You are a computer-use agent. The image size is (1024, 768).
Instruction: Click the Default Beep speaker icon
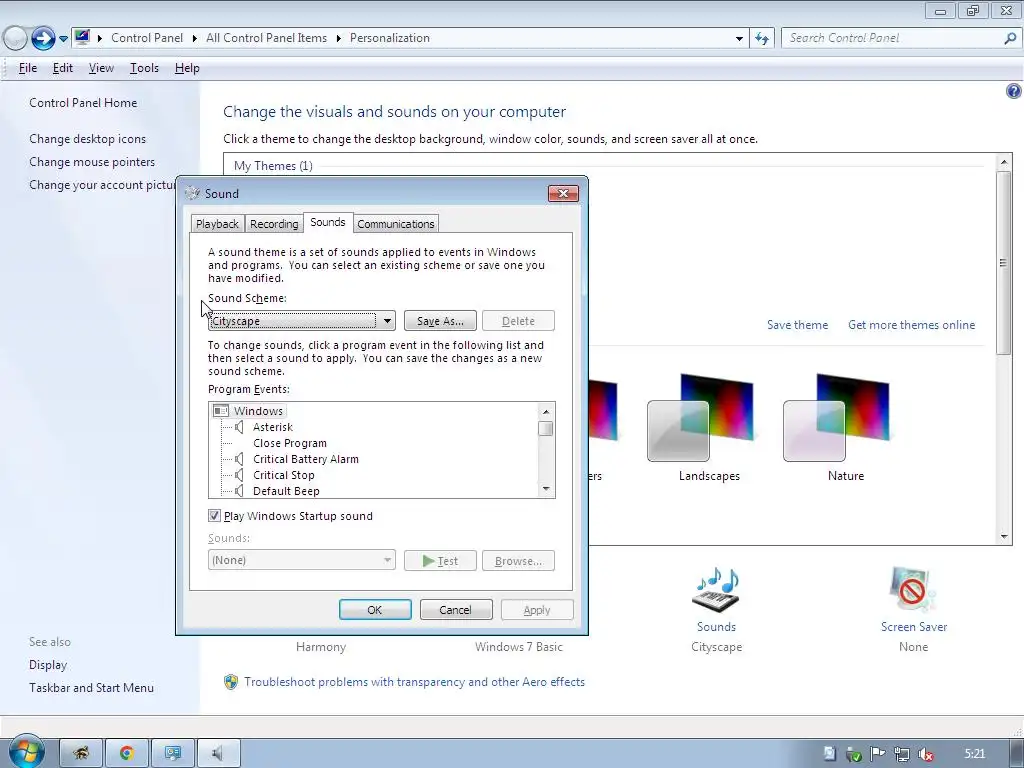240,491
